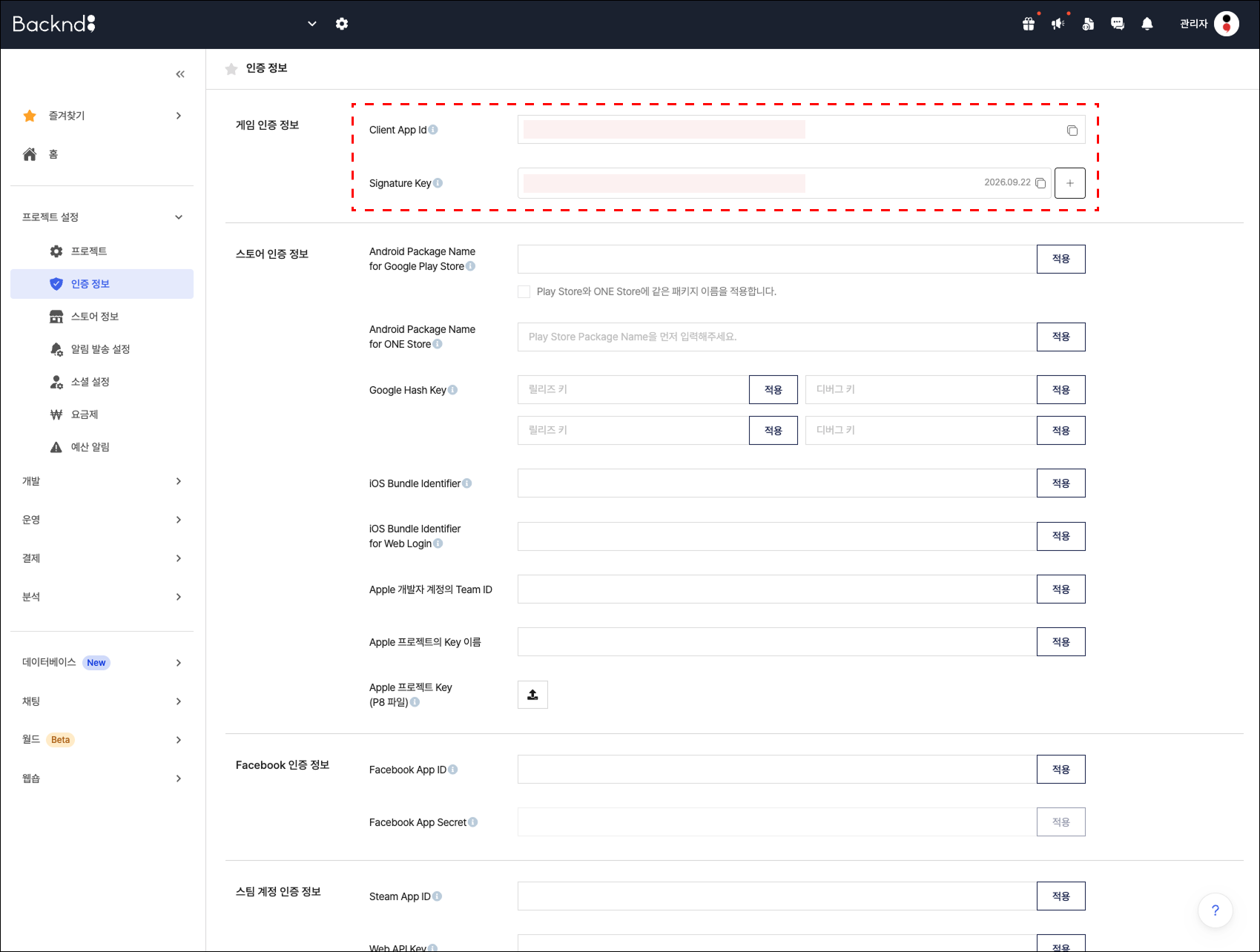Expand the 데이터베이스 menu section
Screen dimensions: 1260x952
coord(179,663)
